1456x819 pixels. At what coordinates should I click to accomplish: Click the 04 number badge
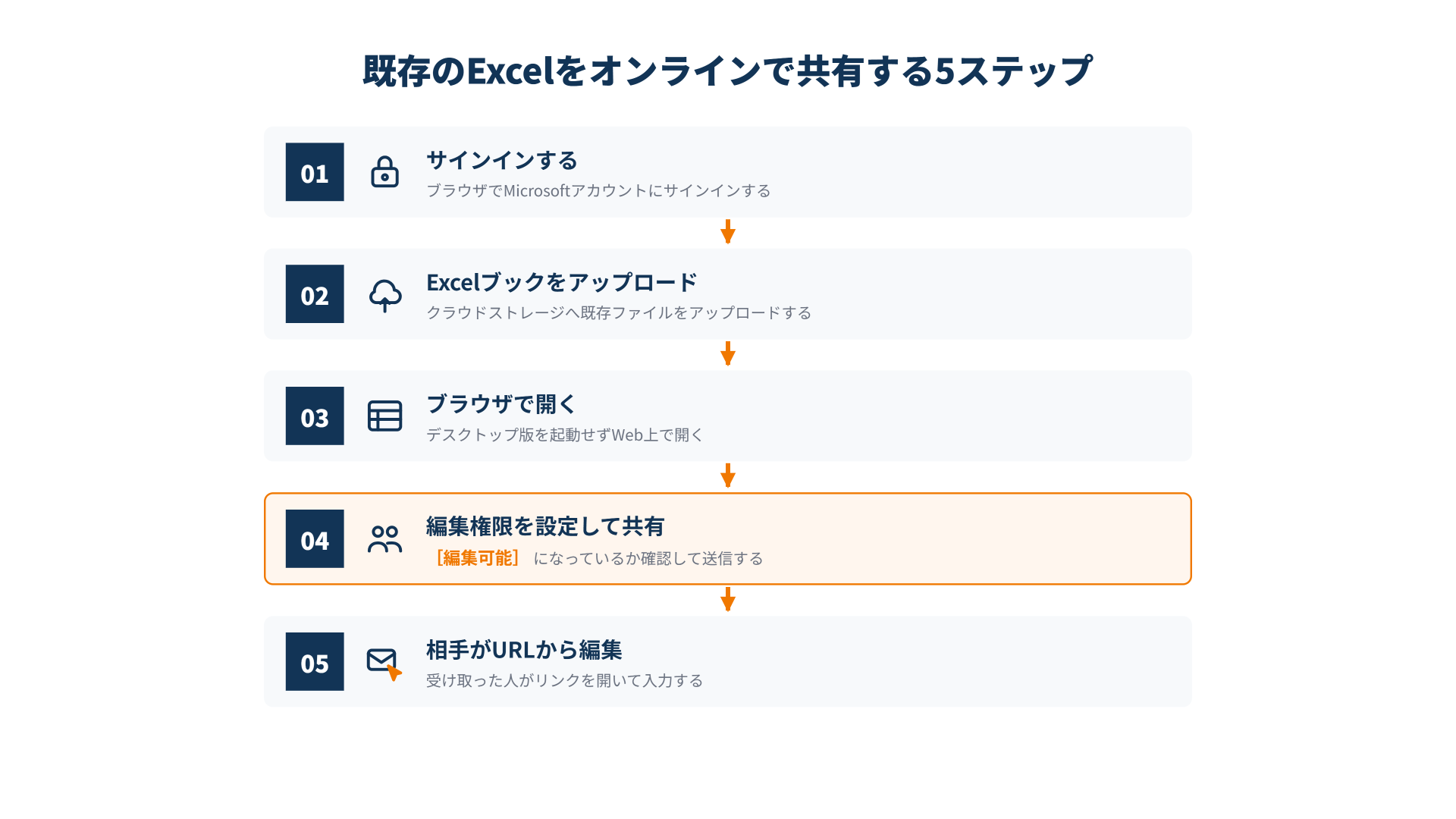315,539
